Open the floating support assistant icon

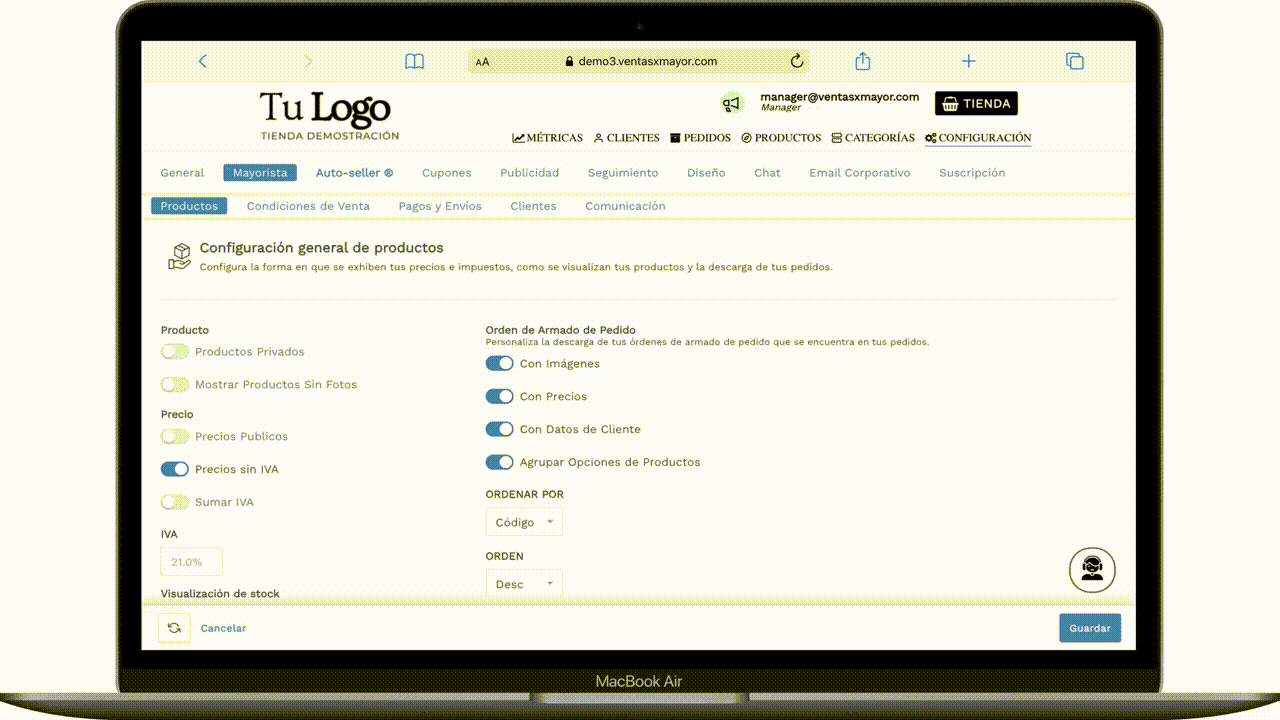pyautogui.click(x=1092, y=569)
